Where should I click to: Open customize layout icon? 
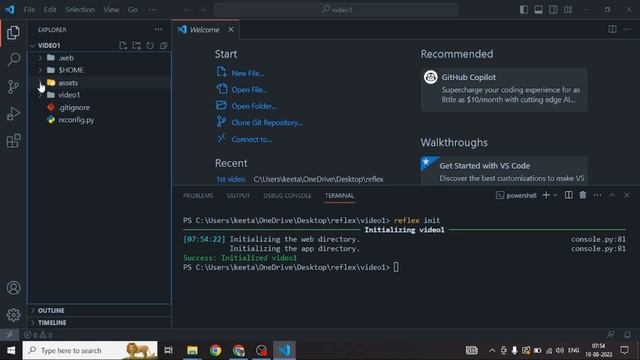[568, 9]
